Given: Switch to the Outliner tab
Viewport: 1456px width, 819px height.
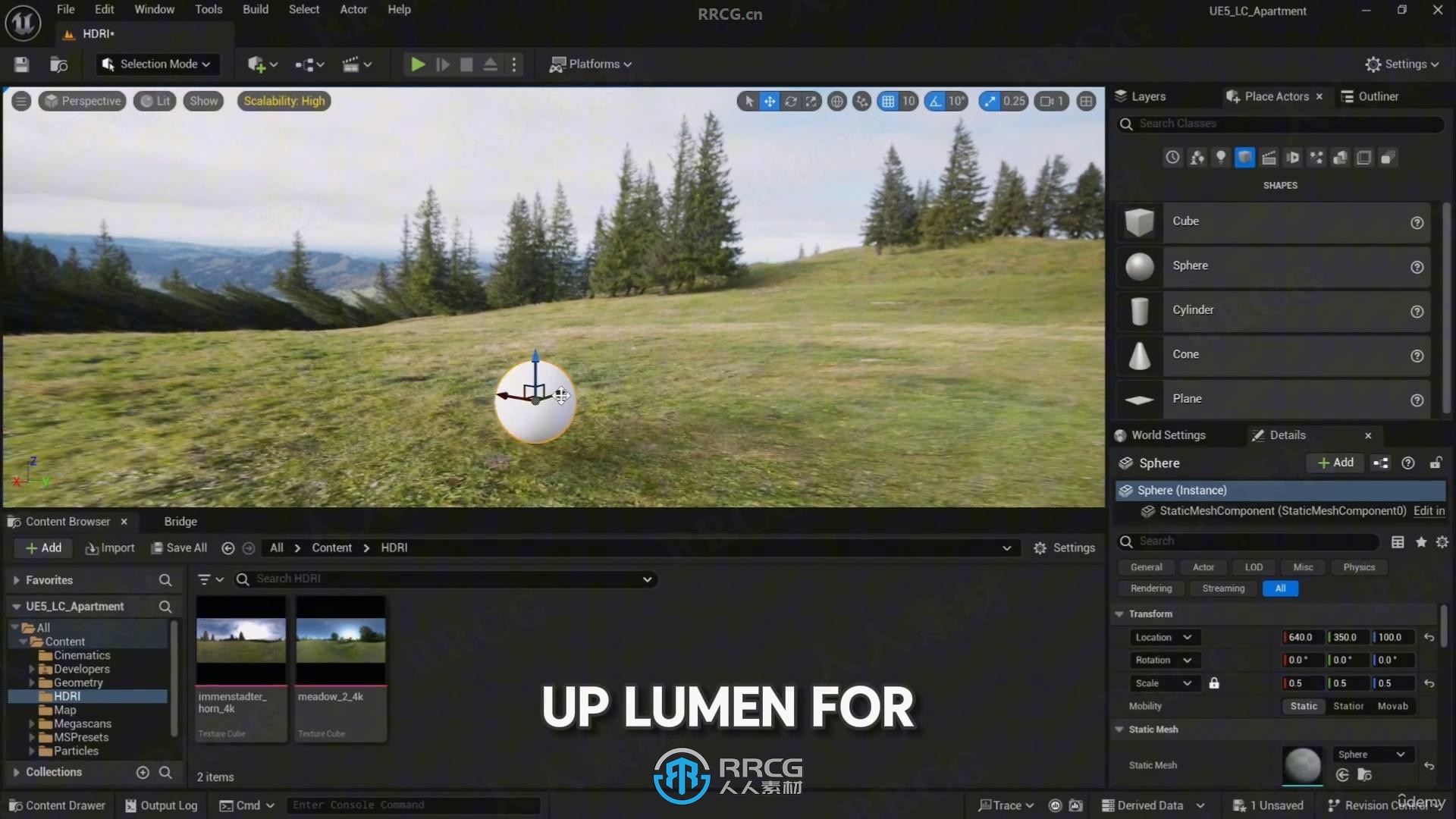Looking at the screenshot, I should 1370,96.
